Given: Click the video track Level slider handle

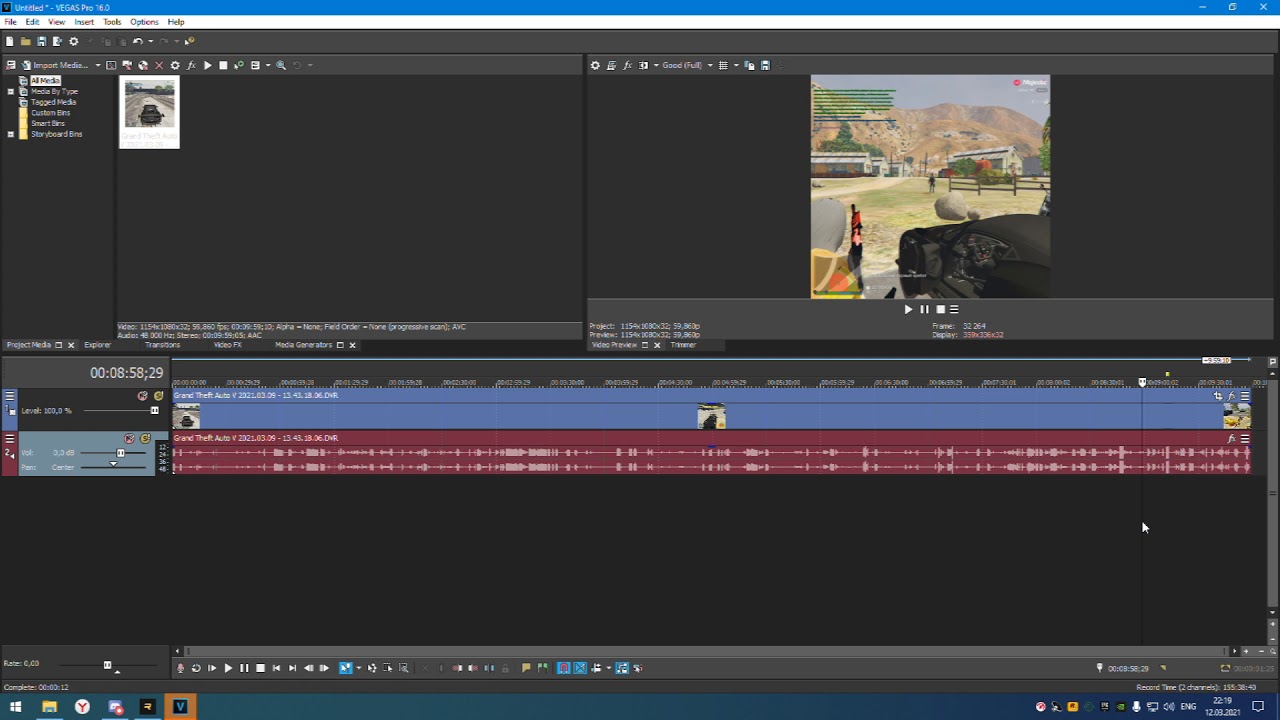Looking at the screenshot, I should tap(155, 410).
